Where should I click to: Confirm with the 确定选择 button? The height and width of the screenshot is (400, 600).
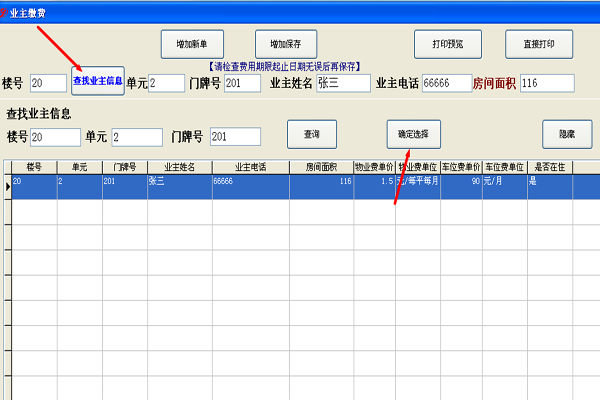pos(414,134)
